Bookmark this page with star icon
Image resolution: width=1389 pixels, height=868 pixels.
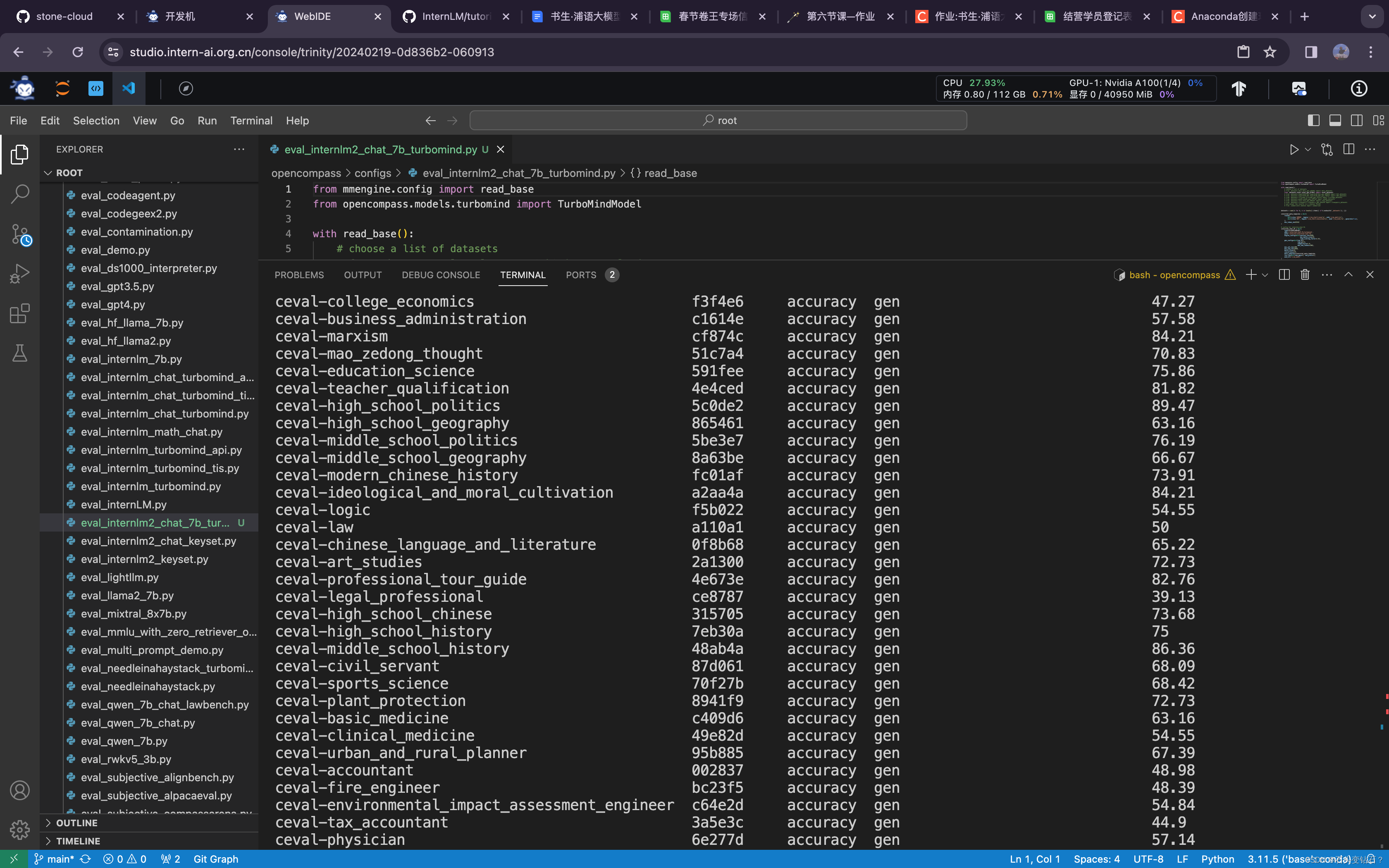[1270, 52]
